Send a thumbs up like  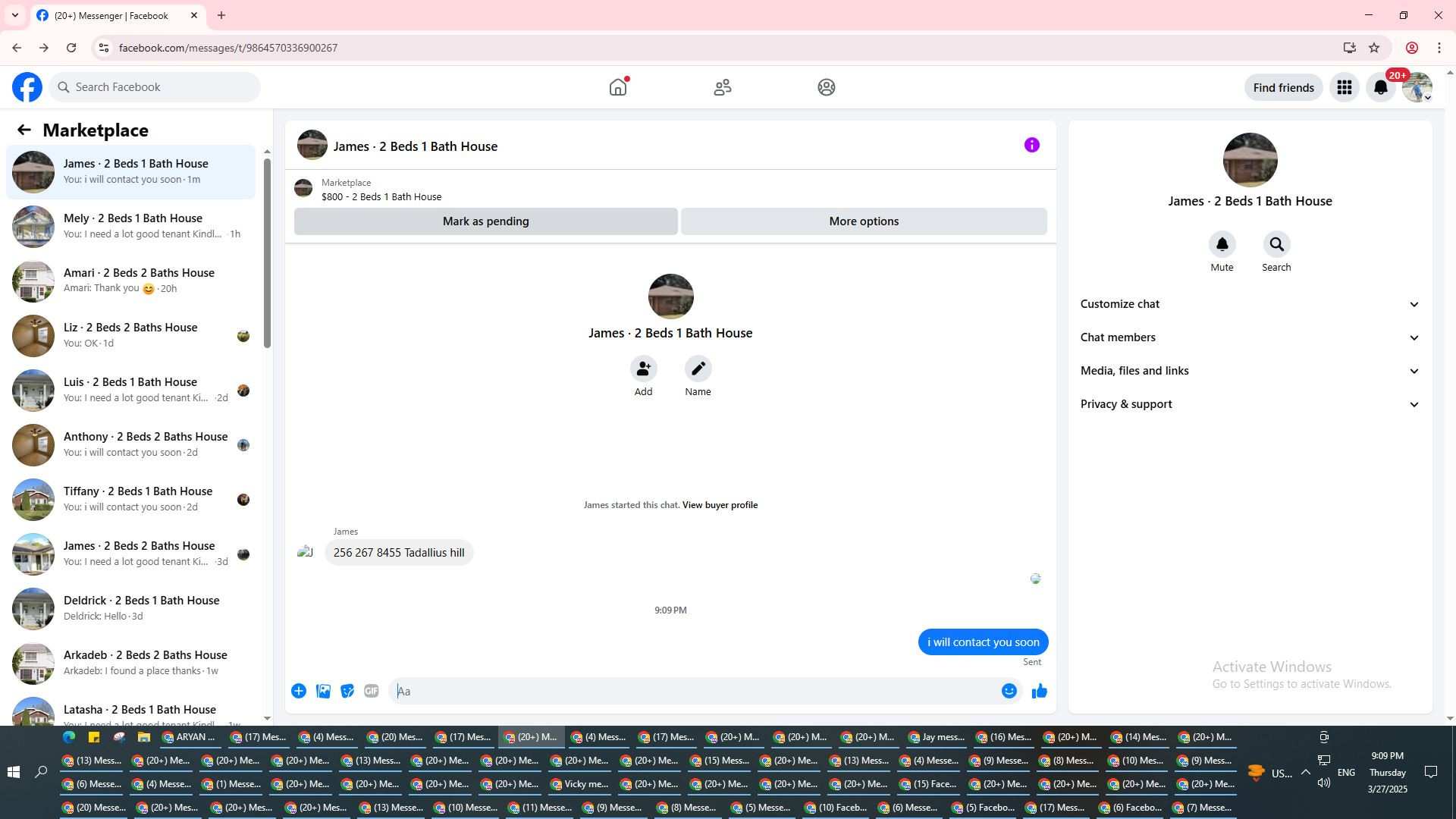pos(1039,691)
